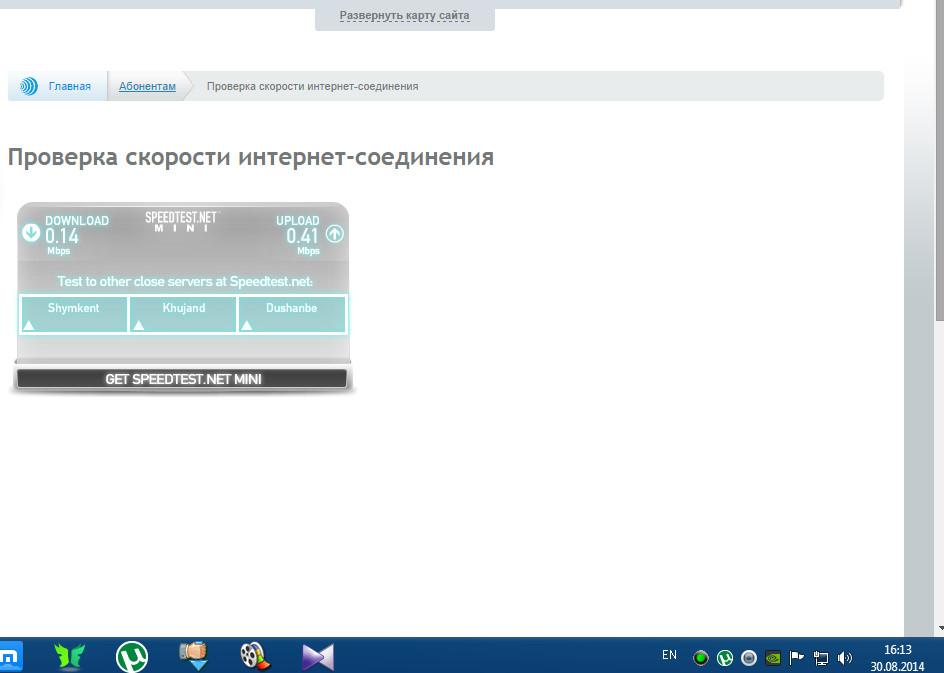
Task: Click the page heading Проверка скорости интернет-соединения
Action: [x=250, y=157]
